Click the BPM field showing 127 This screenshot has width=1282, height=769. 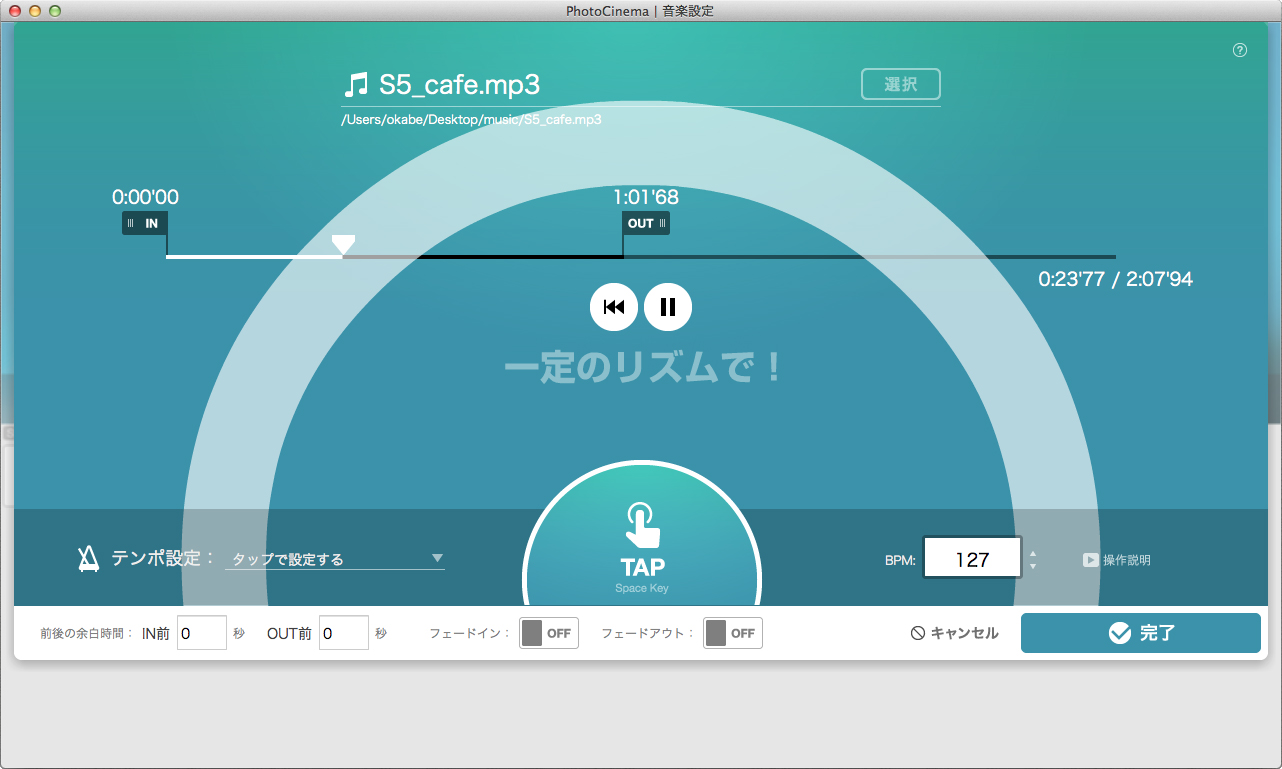click(972, 558)
